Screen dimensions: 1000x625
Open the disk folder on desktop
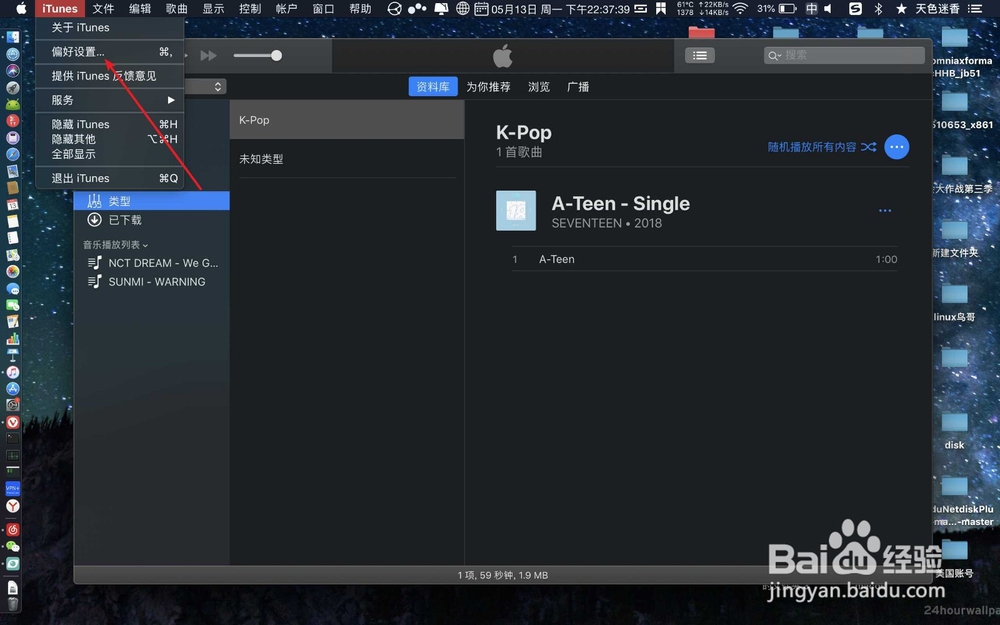954,430
